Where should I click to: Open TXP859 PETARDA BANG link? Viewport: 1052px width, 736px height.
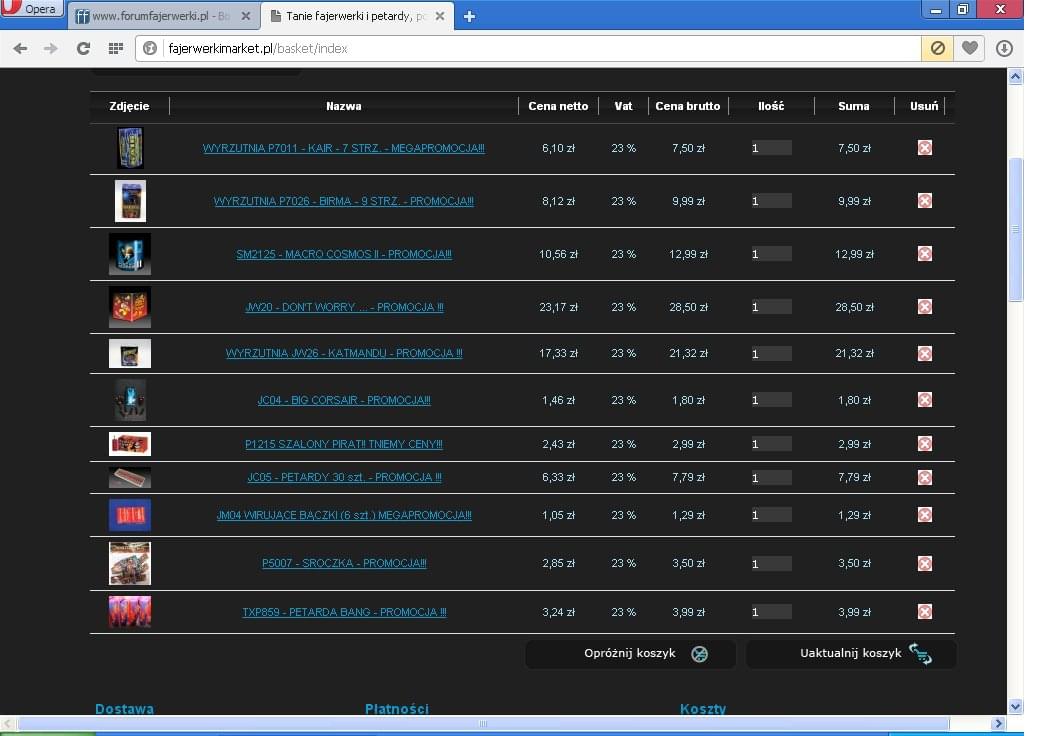click(x=344, y=612)
